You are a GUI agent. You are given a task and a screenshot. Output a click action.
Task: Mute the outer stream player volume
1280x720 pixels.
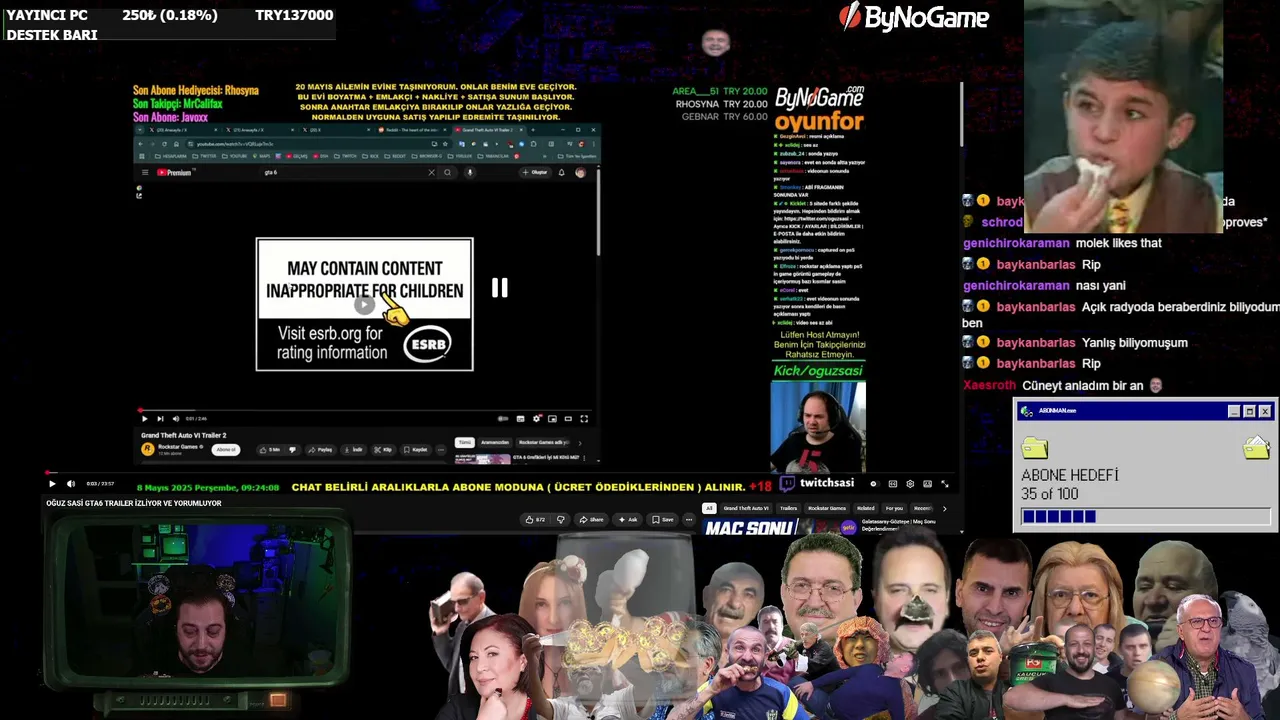click(70, 484)
